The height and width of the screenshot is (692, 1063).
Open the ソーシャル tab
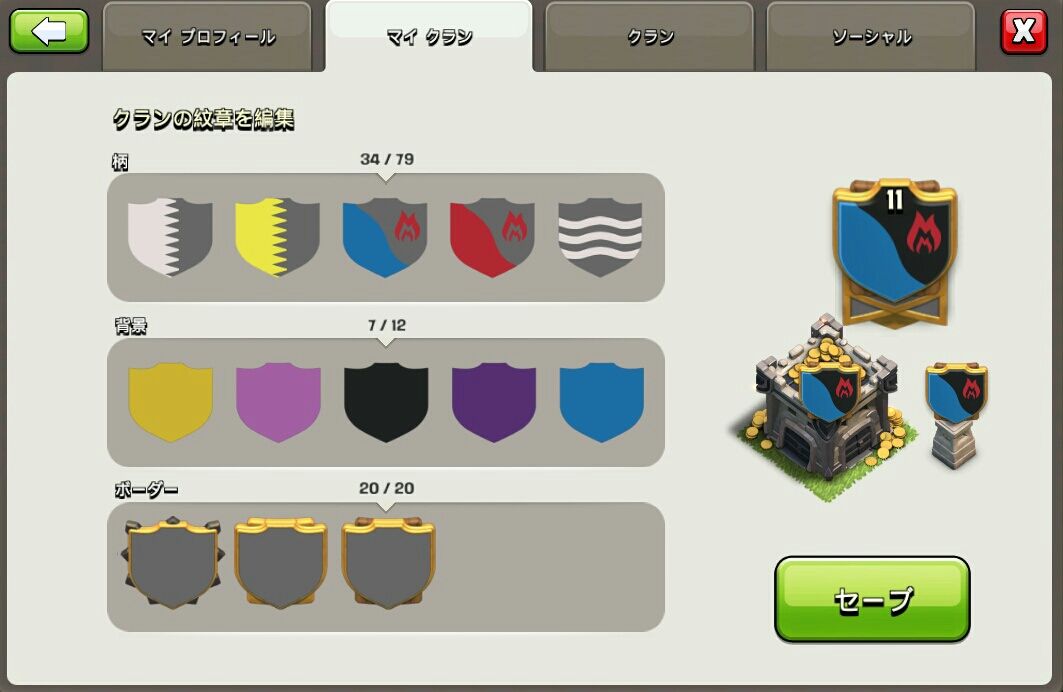871,37
